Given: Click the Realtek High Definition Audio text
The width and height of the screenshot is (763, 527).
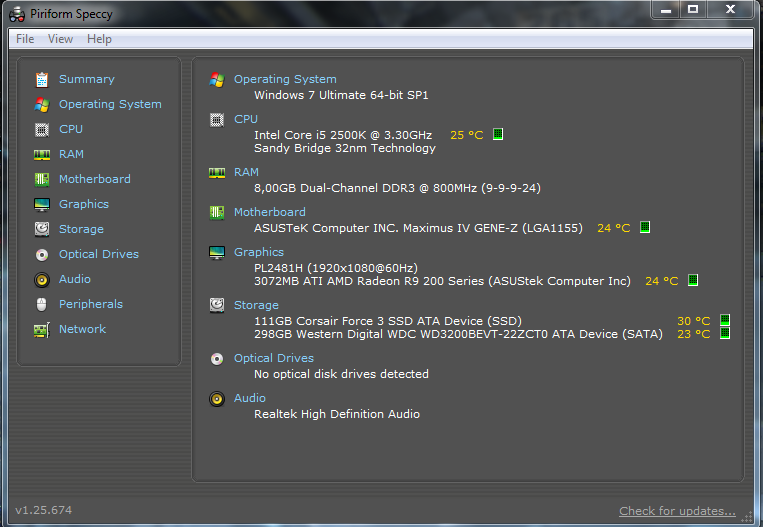Looking at the screenshot, I should (337, 414).
